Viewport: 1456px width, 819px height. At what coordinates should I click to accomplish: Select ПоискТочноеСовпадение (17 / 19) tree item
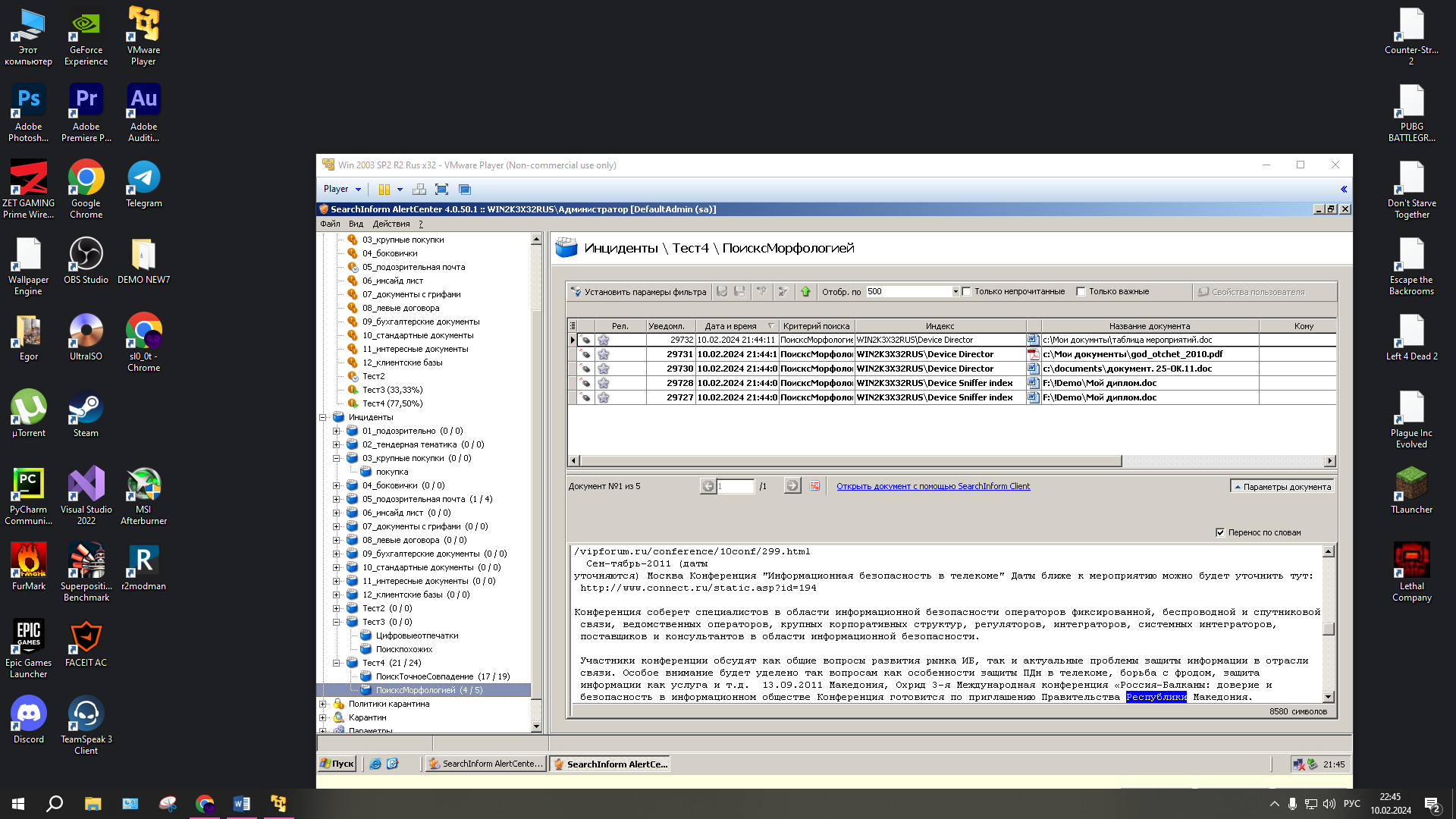click(443, 676)
